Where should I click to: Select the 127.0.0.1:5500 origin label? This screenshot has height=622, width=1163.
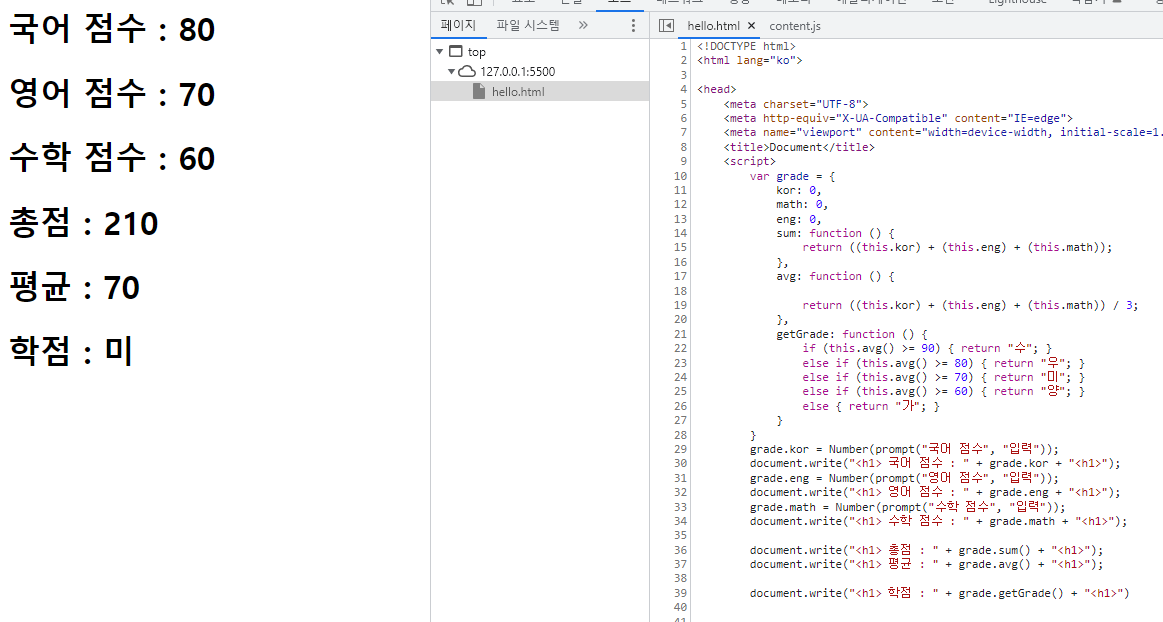(x=518, y=72)
